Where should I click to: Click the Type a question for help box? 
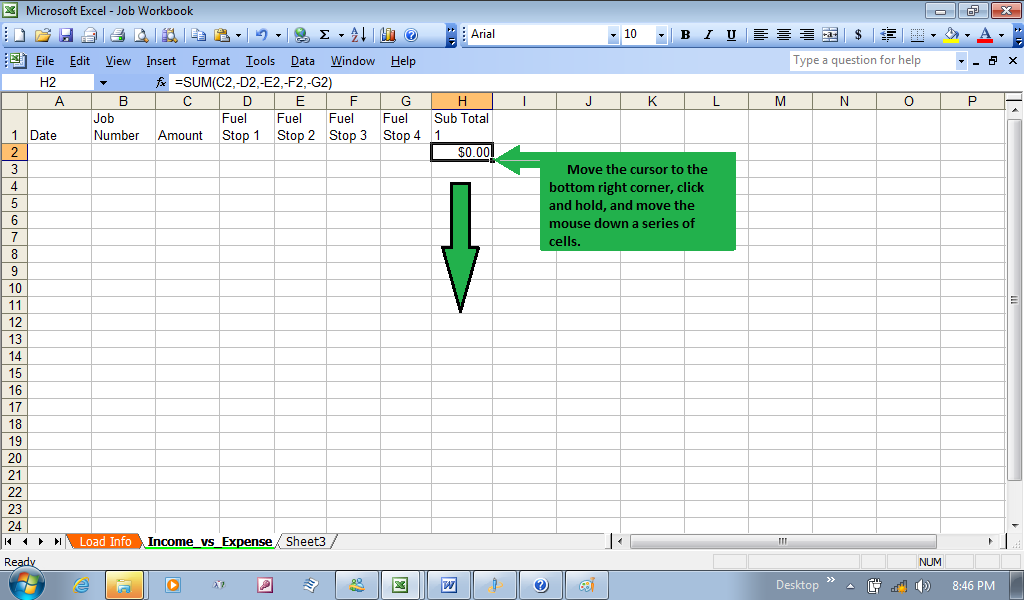871,61
